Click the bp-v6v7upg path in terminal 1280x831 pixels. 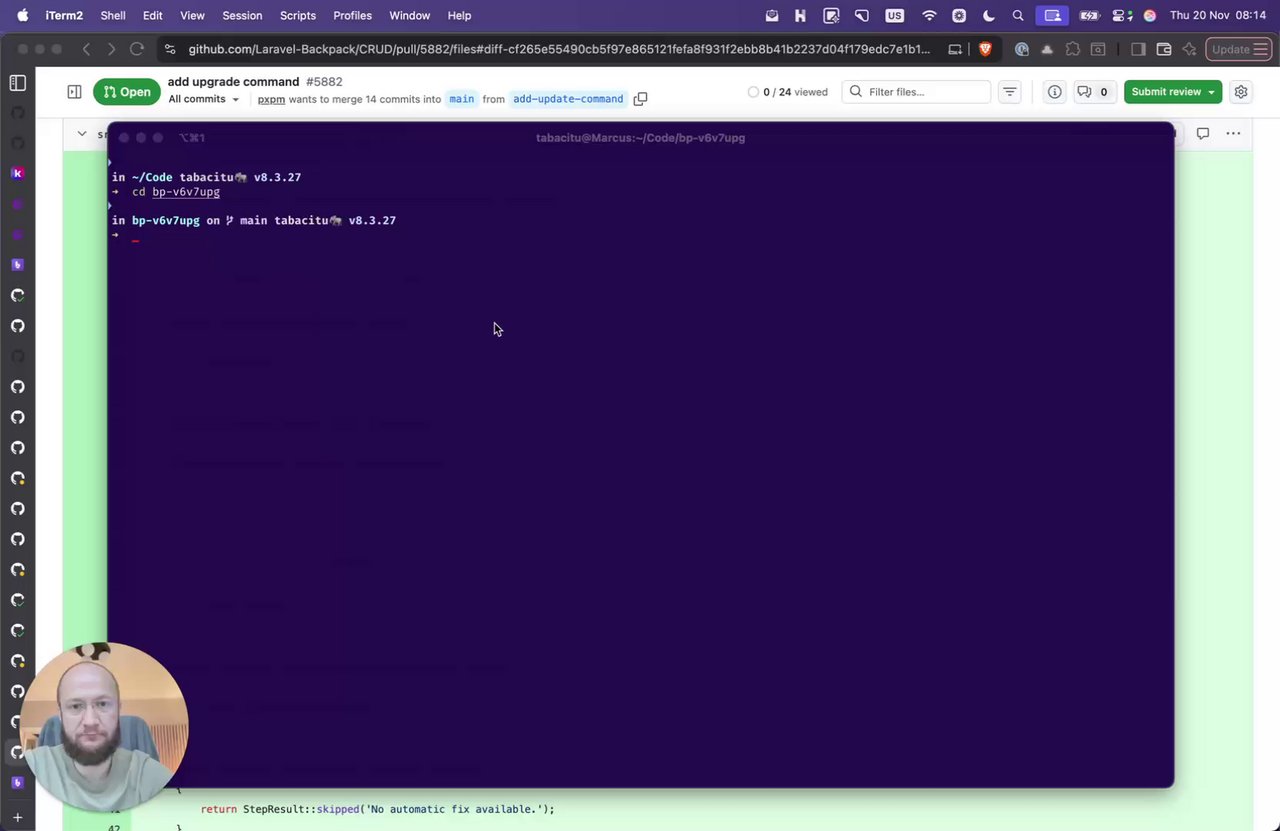point(186,192)
